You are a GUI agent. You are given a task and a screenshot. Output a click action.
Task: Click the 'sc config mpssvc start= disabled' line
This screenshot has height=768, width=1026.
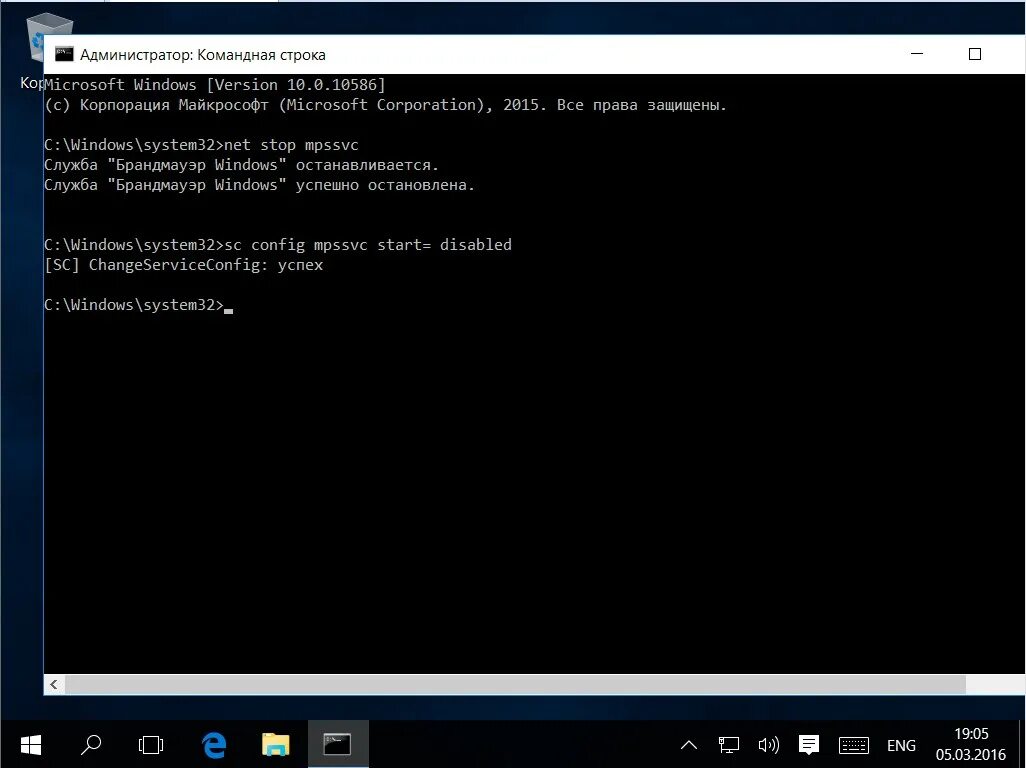278,245
